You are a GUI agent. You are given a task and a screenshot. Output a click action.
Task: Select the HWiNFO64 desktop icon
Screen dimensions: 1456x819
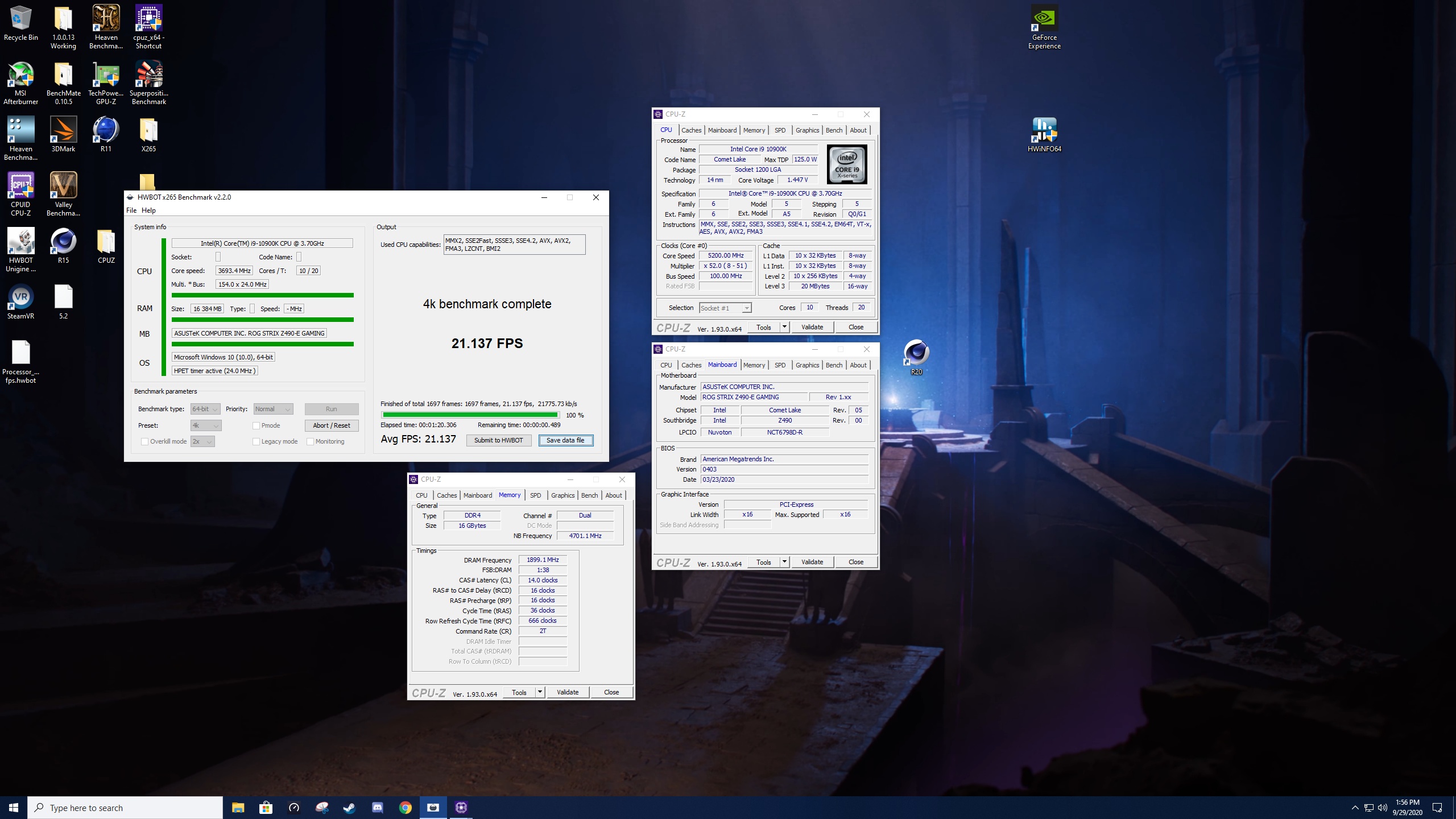[1044, 135]
